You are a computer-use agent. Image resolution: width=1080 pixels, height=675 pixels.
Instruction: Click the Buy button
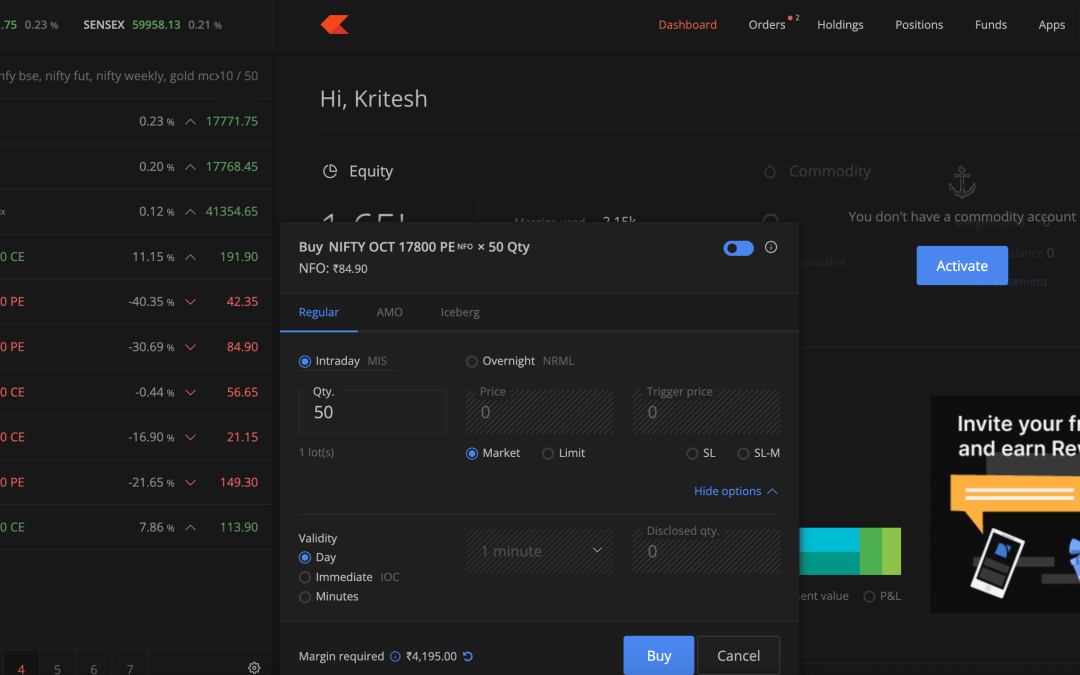pos(658,656)
